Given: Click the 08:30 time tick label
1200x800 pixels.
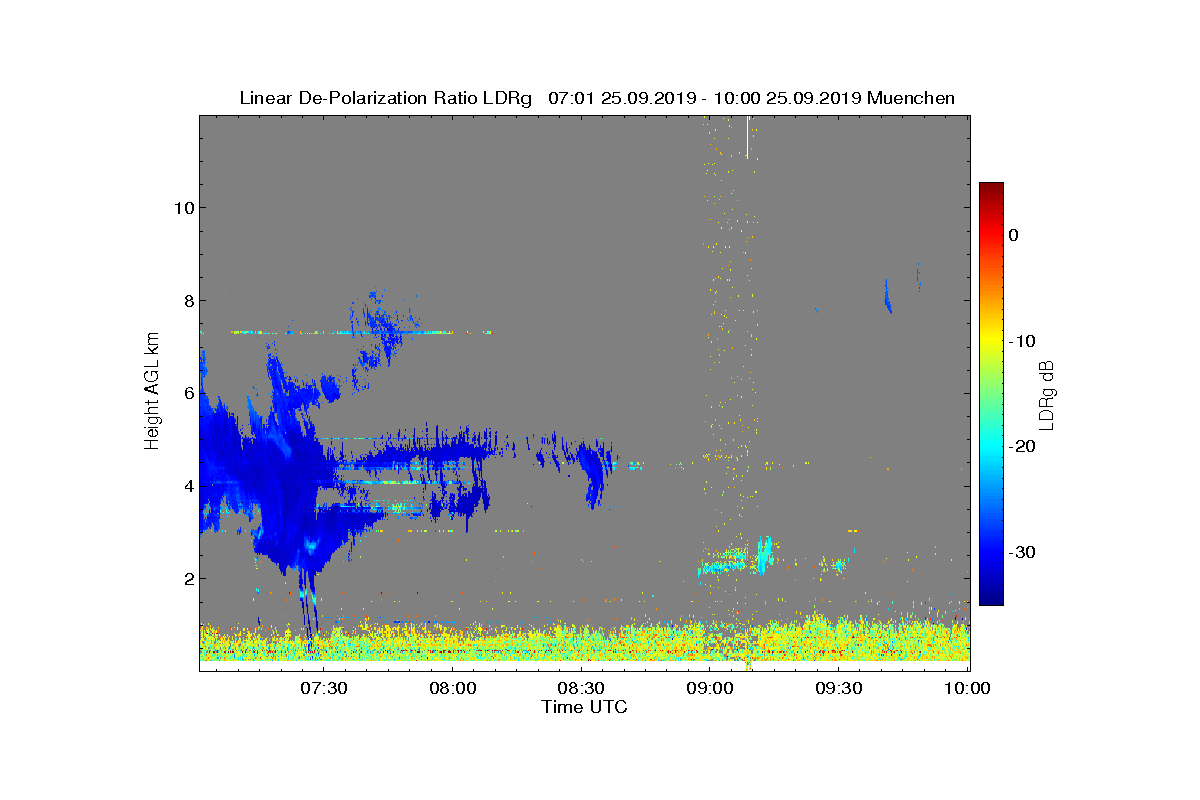Looking at the screenshot, I should [582, 688].
